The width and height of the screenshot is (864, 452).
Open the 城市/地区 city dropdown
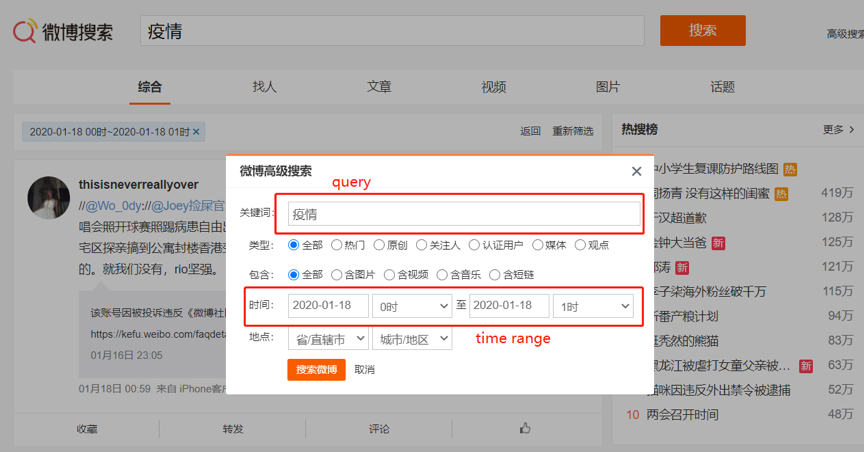(412, 339)
